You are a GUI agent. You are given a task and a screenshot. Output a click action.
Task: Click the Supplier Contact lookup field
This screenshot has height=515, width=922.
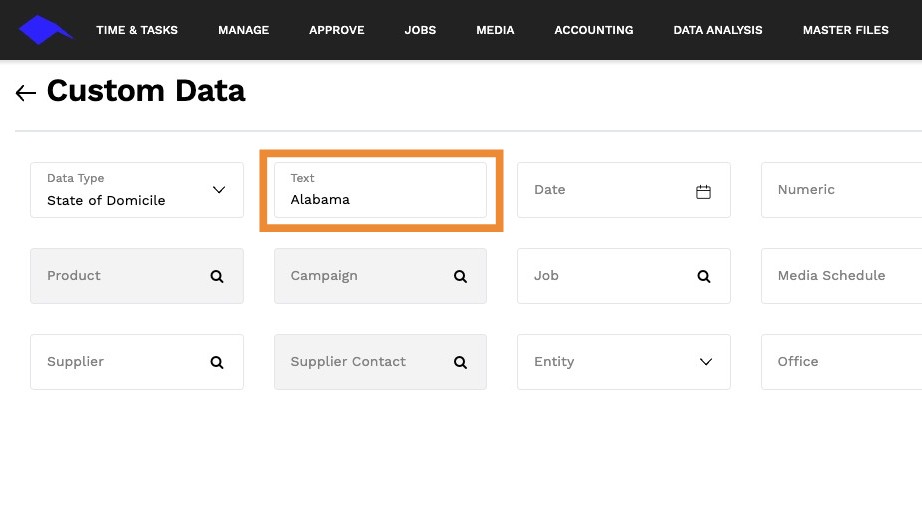click(380, 362)
